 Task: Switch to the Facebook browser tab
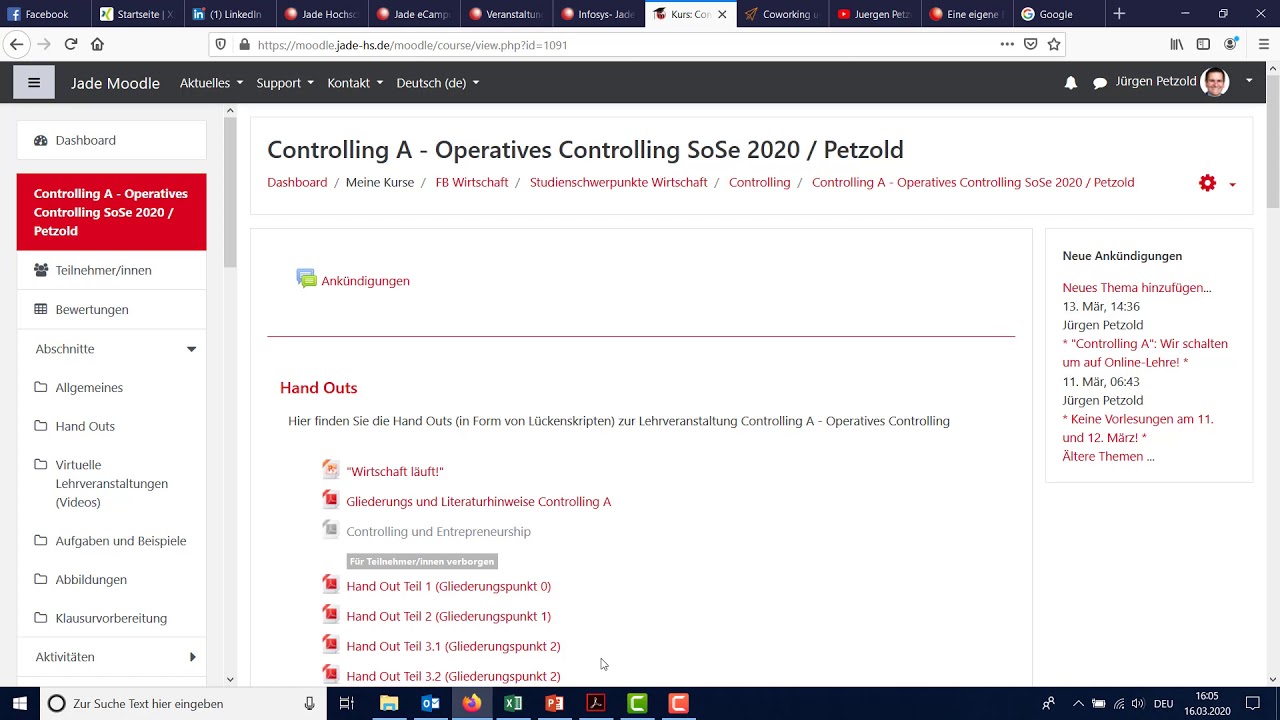click(46, 14)
